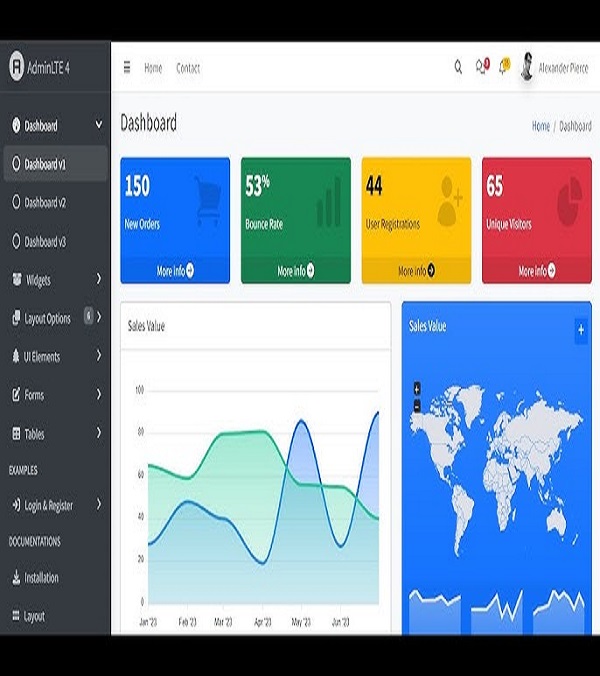Open the notifications bell icon
Image resolution: width=600 pixels, height=676 pixels.
(x=503, y=67)
